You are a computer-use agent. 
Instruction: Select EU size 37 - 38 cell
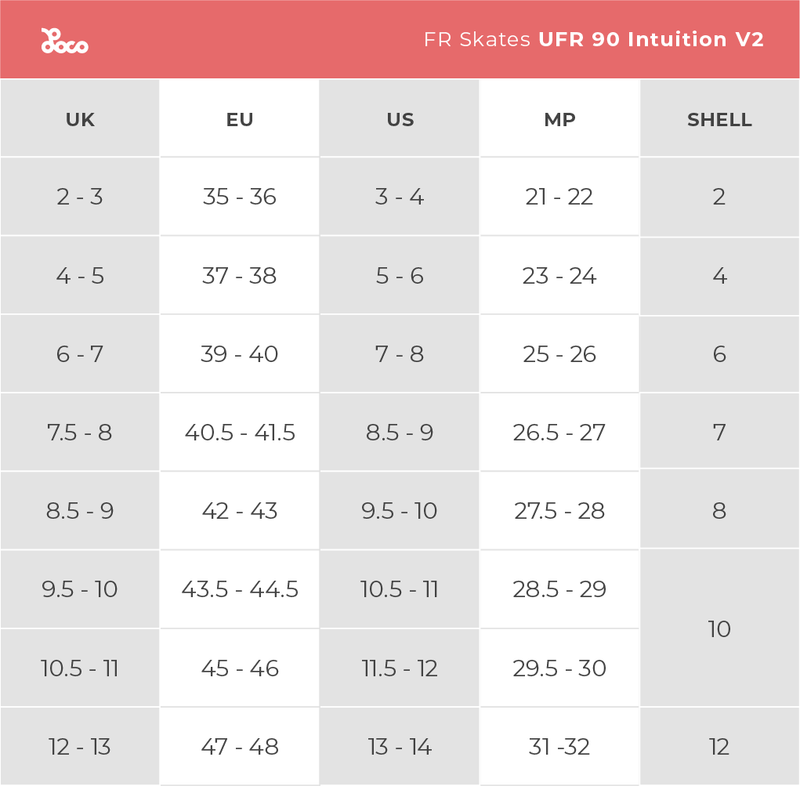click(x=240, y=275)
